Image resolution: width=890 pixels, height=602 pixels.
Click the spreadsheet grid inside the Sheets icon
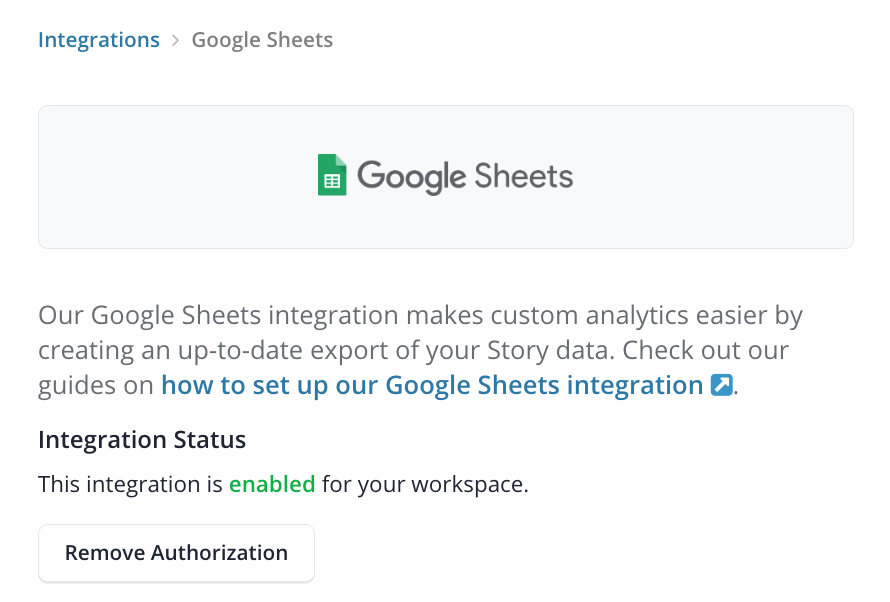point(332,181)
